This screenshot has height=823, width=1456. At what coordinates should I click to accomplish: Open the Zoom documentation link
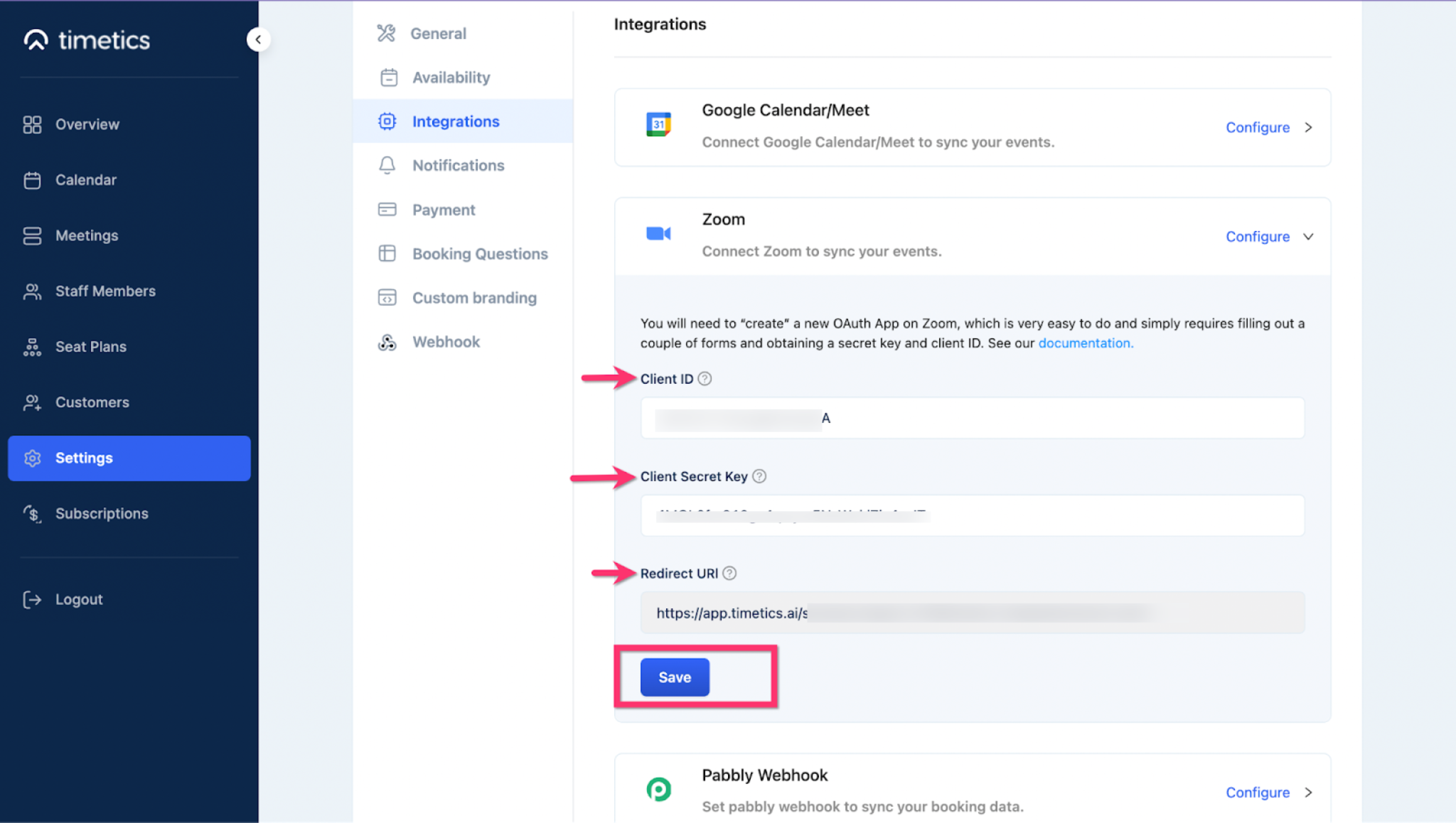(1086, 343)
